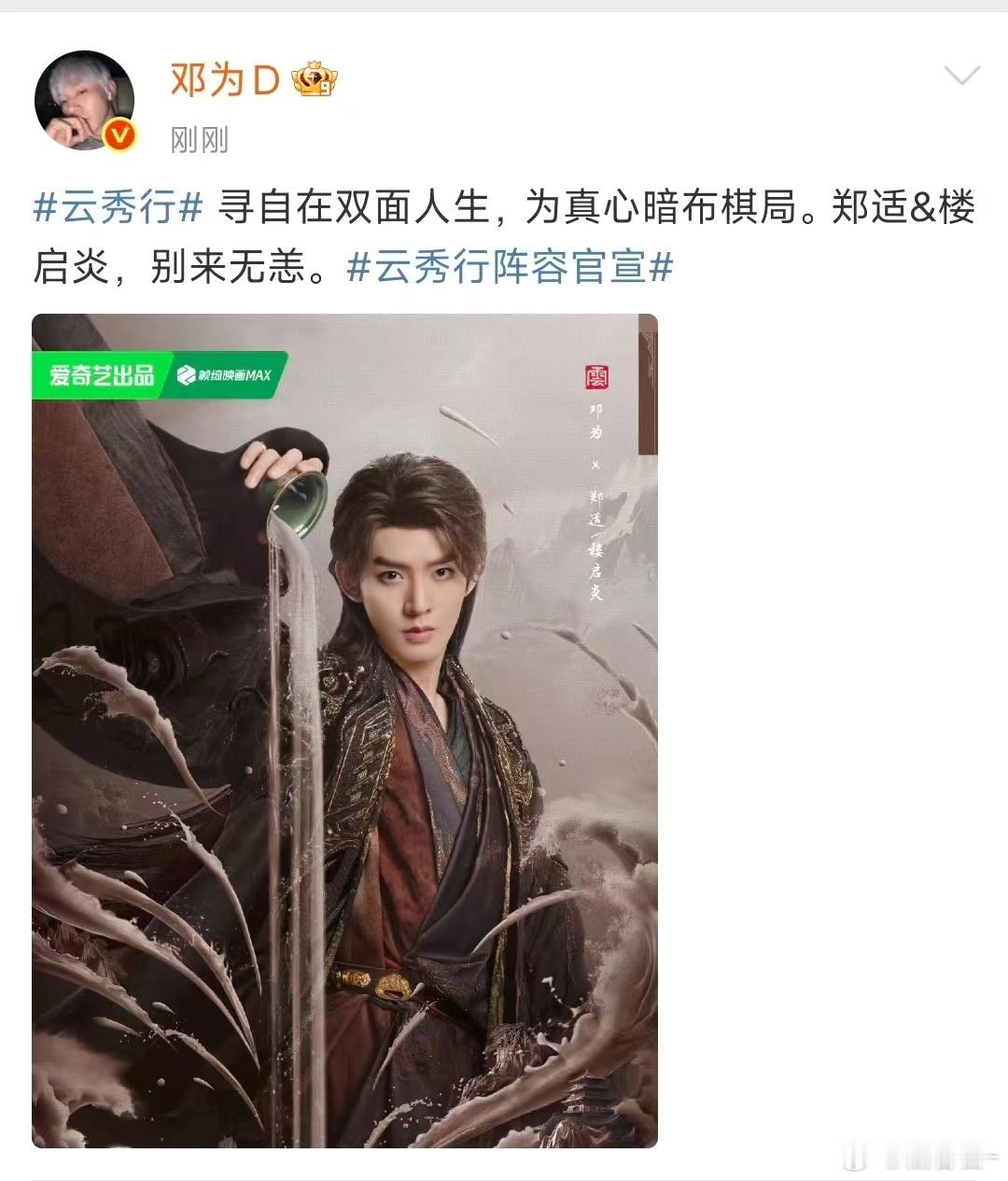1008x1181 pixels.
Task: Click the 爱奇艺出品 logo on poster
Action: tap(102, 376)
